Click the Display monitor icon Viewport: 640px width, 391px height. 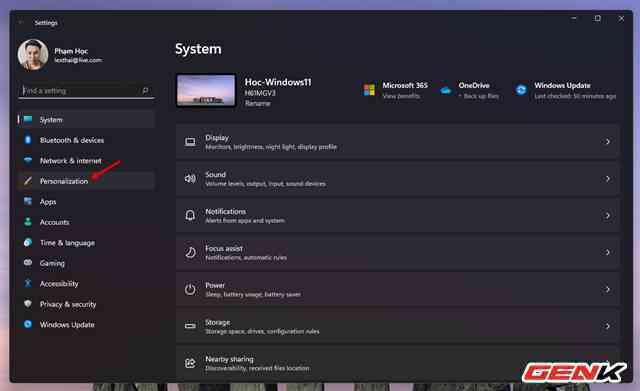tap(190, 142)
